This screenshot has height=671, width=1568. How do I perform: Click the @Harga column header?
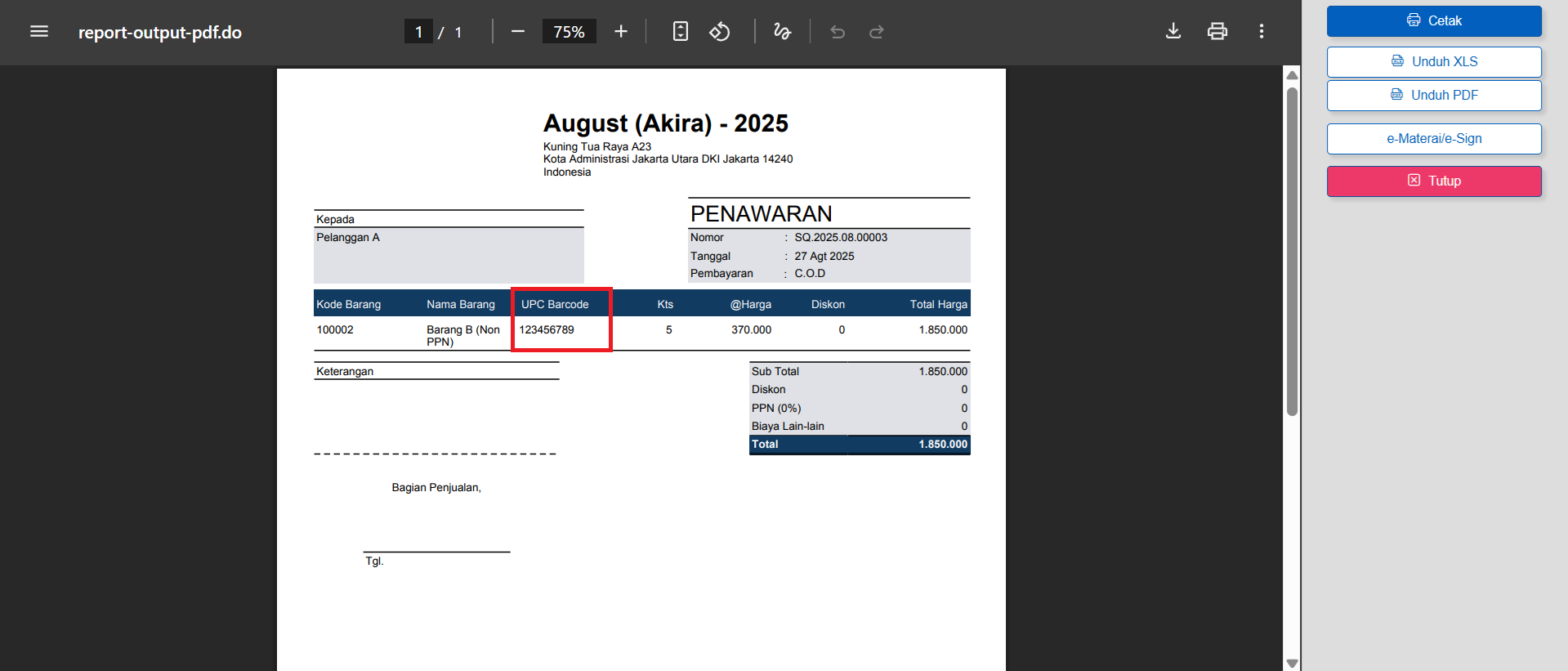click(x=751, y=305)
